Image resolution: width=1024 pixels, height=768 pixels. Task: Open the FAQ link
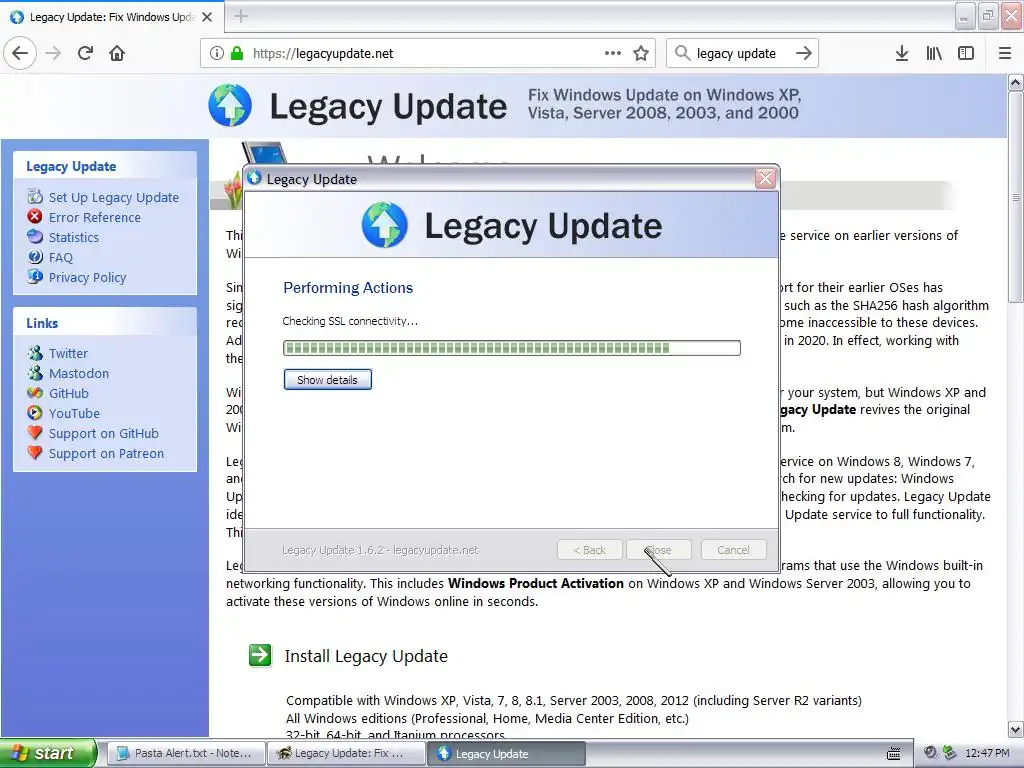[x=61, y=257]
